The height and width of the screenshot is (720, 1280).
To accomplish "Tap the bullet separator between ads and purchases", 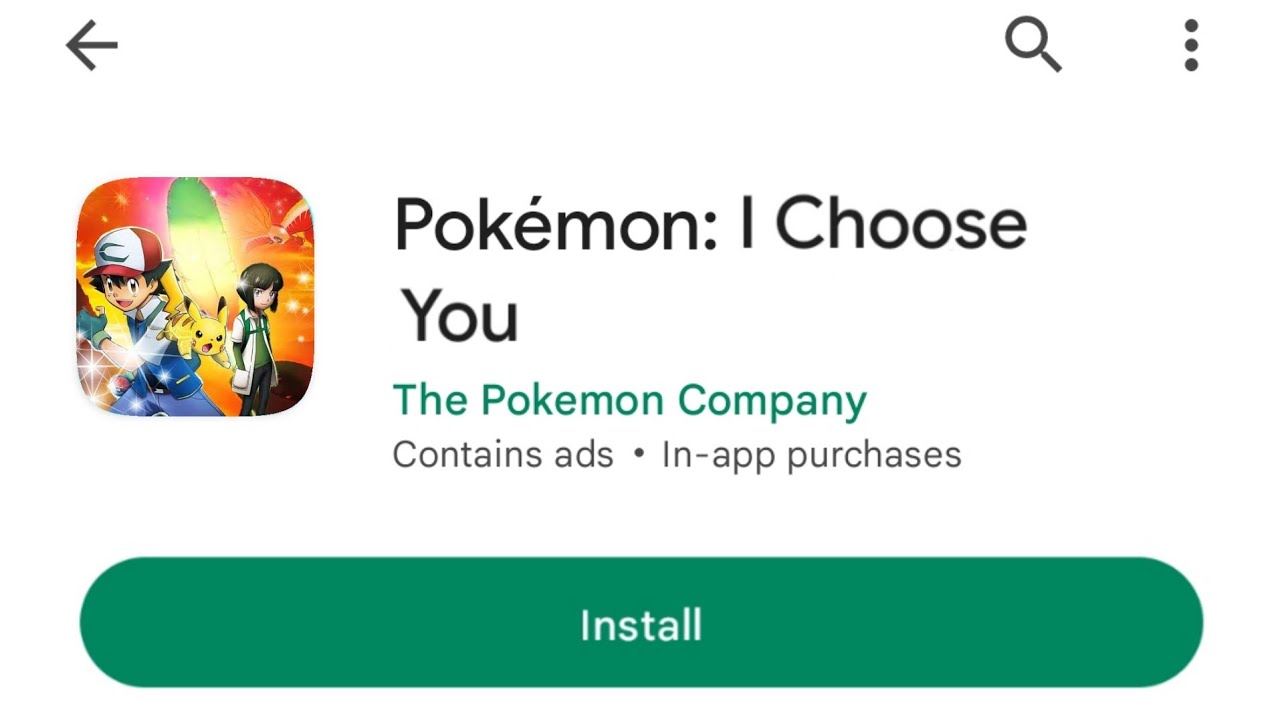I will tap(638, 456).
